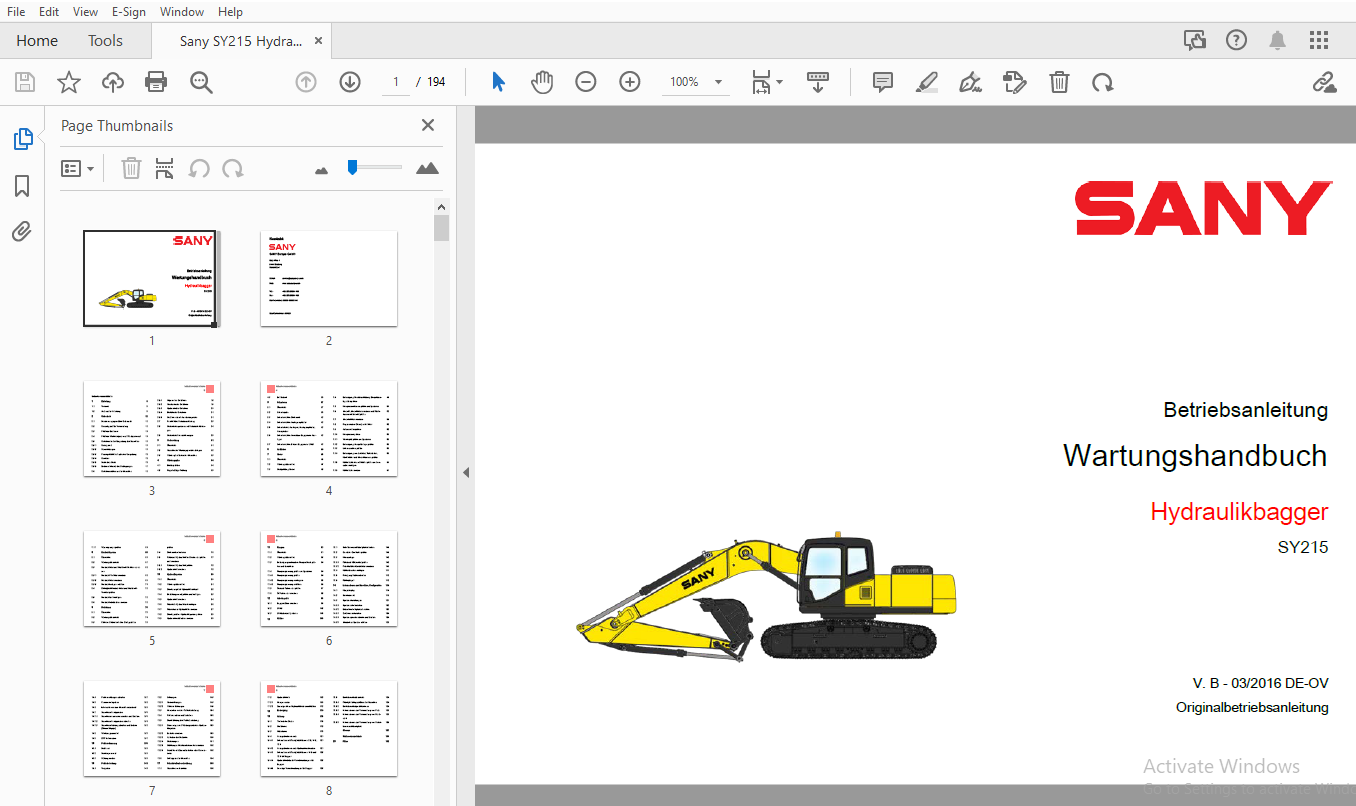1356x806 pixels.
Task: Select page 8 thumbnail
Action: 329,728
